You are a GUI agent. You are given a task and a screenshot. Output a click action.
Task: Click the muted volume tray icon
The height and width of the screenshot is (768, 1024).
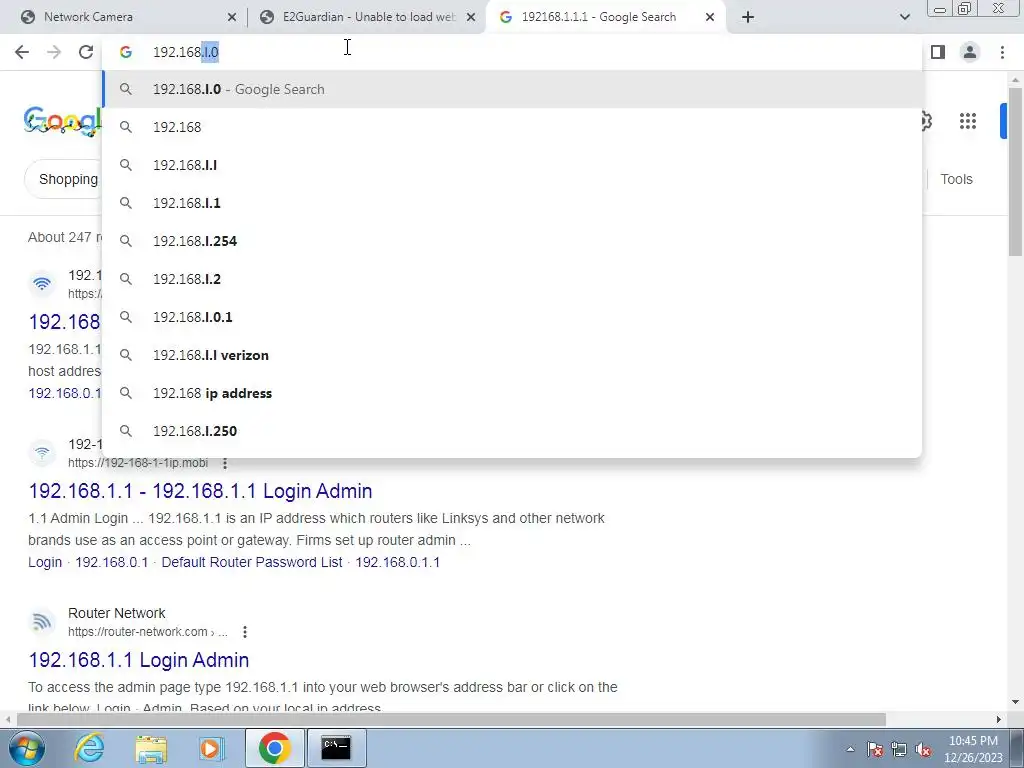(x=923, y=749)
